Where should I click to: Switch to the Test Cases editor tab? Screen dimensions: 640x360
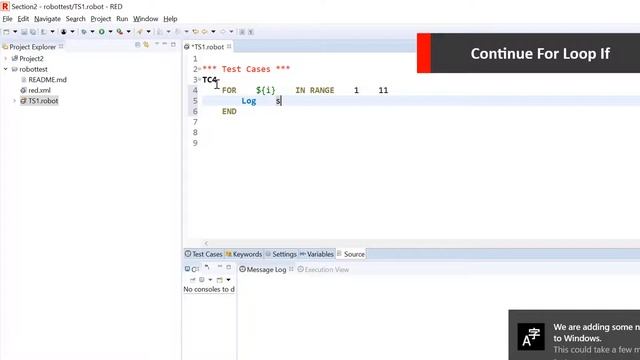pyautogui.click(x=203, y=254)
